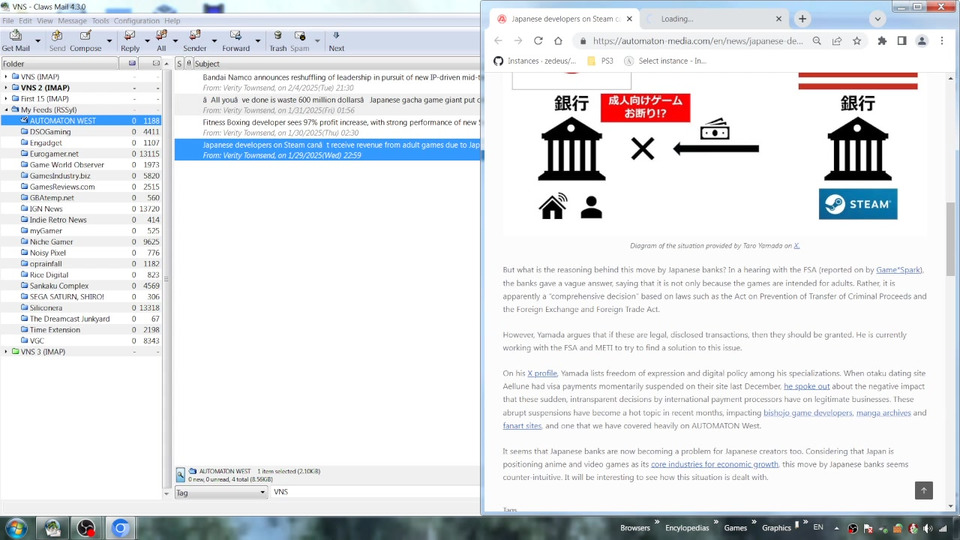Image resolution: width=960 pixels, height=540 pixels.
Task: Open Compose dropdown arrow
Action: click(110, 42)
